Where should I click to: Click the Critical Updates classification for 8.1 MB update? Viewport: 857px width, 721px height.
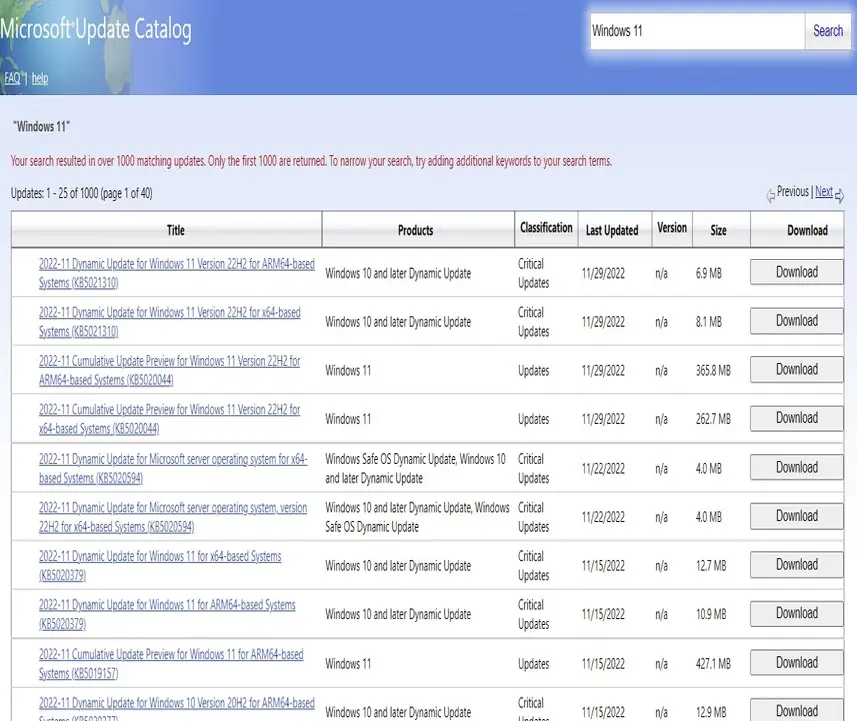click(533, 322)
